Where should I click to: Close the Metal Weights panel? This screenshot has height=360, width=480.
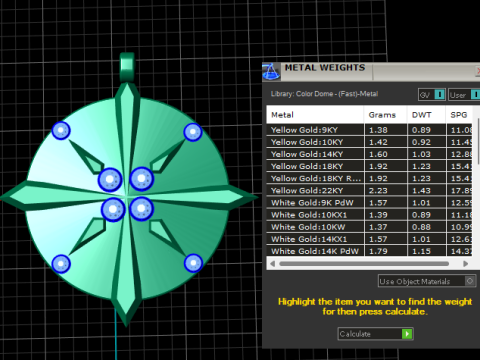coord(477,71)
